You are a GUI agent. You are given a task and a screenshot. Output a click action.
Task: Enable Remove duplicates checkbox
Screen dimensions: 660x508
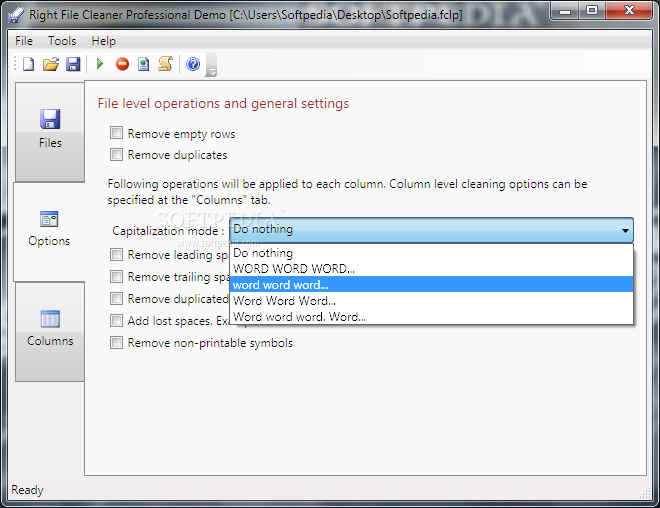(117, 154)
